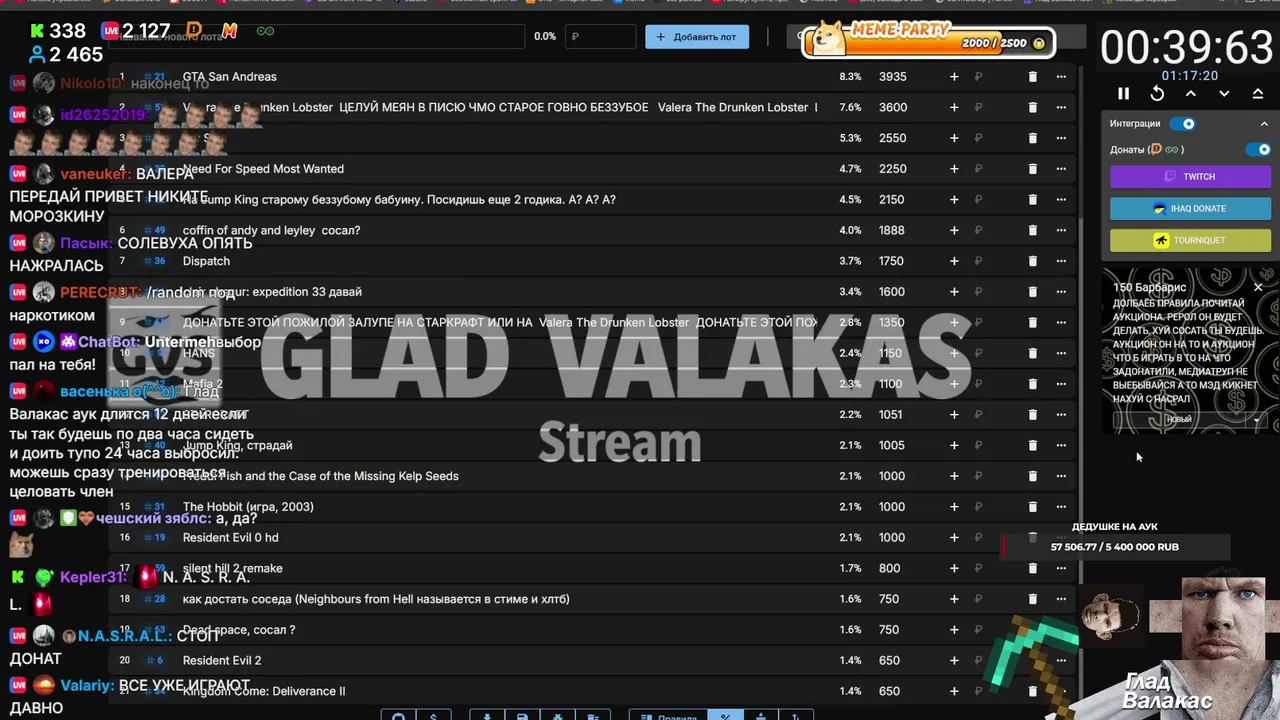Screen dimensions: 1280x720
Task: Delete the Neighbours from Hell lot
Action: click(1033, 599)
